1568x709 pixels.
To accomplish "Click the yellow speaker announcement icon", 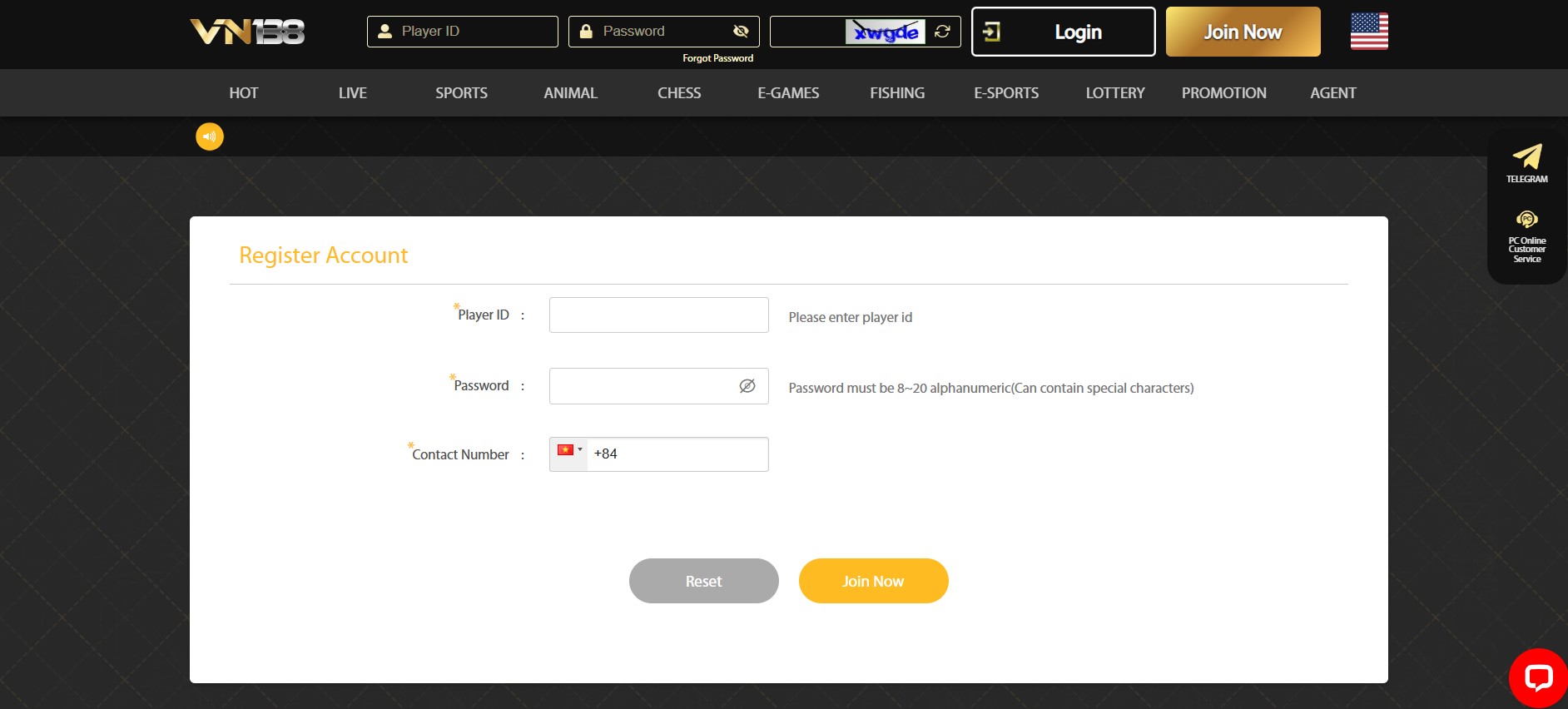I will click(x=210, y=136).
